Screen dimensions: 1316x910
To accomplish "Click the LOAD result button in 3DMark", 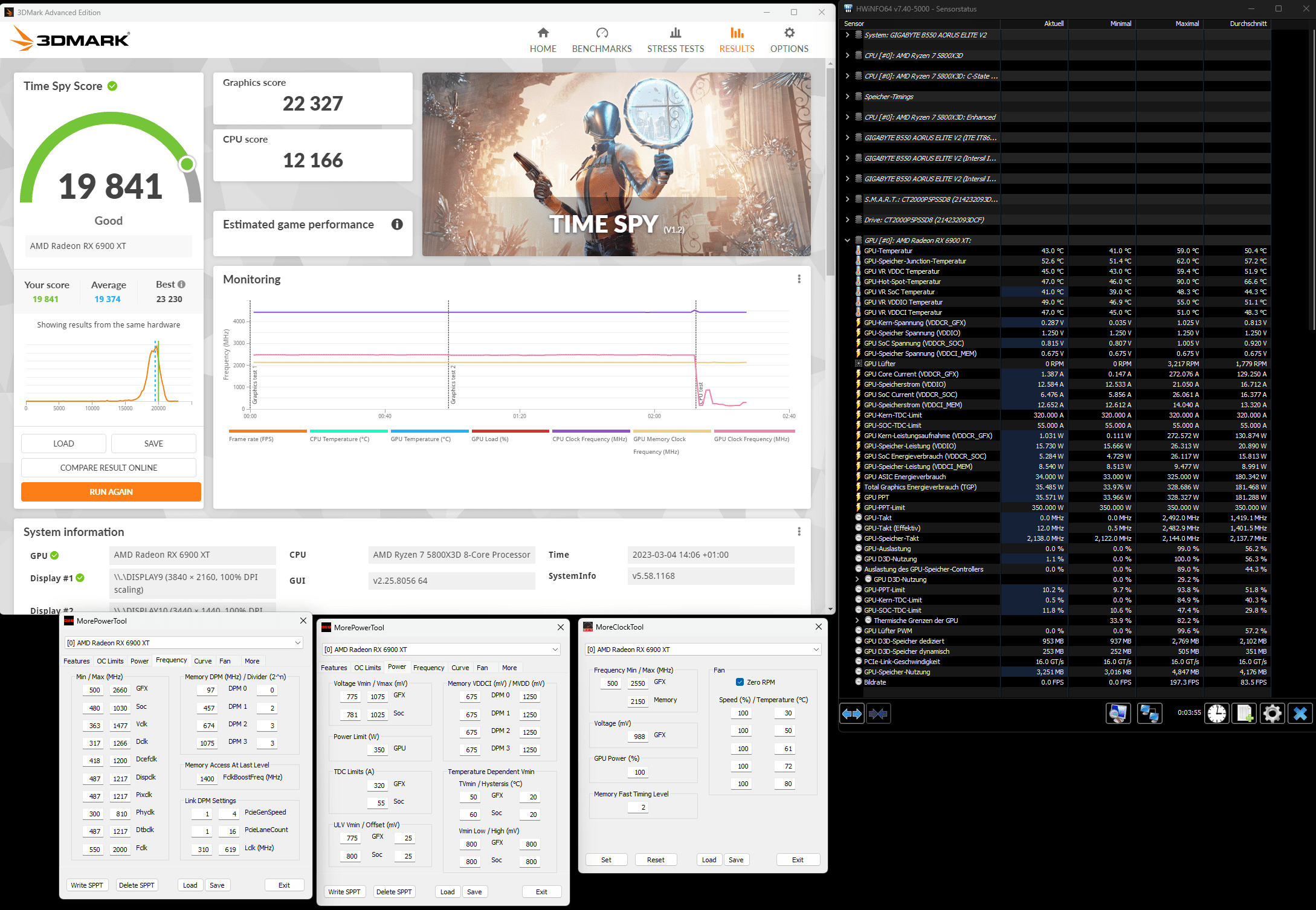I will pos(63,444).
